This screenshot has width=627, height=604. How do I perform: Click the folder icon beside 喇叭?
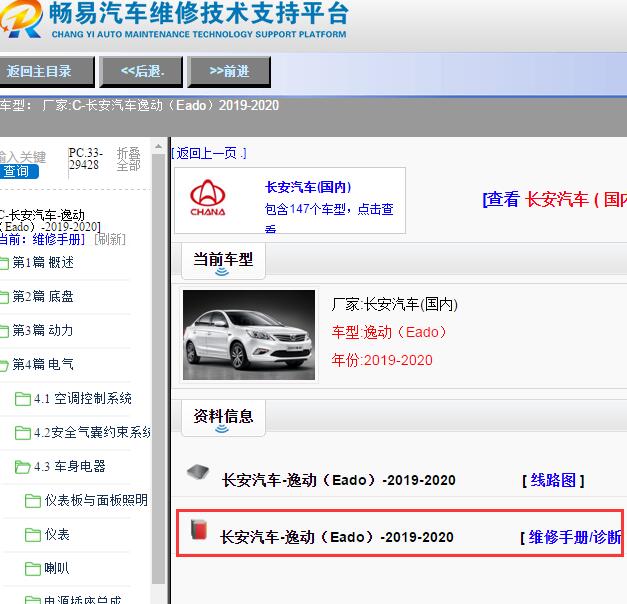point(33,569)
